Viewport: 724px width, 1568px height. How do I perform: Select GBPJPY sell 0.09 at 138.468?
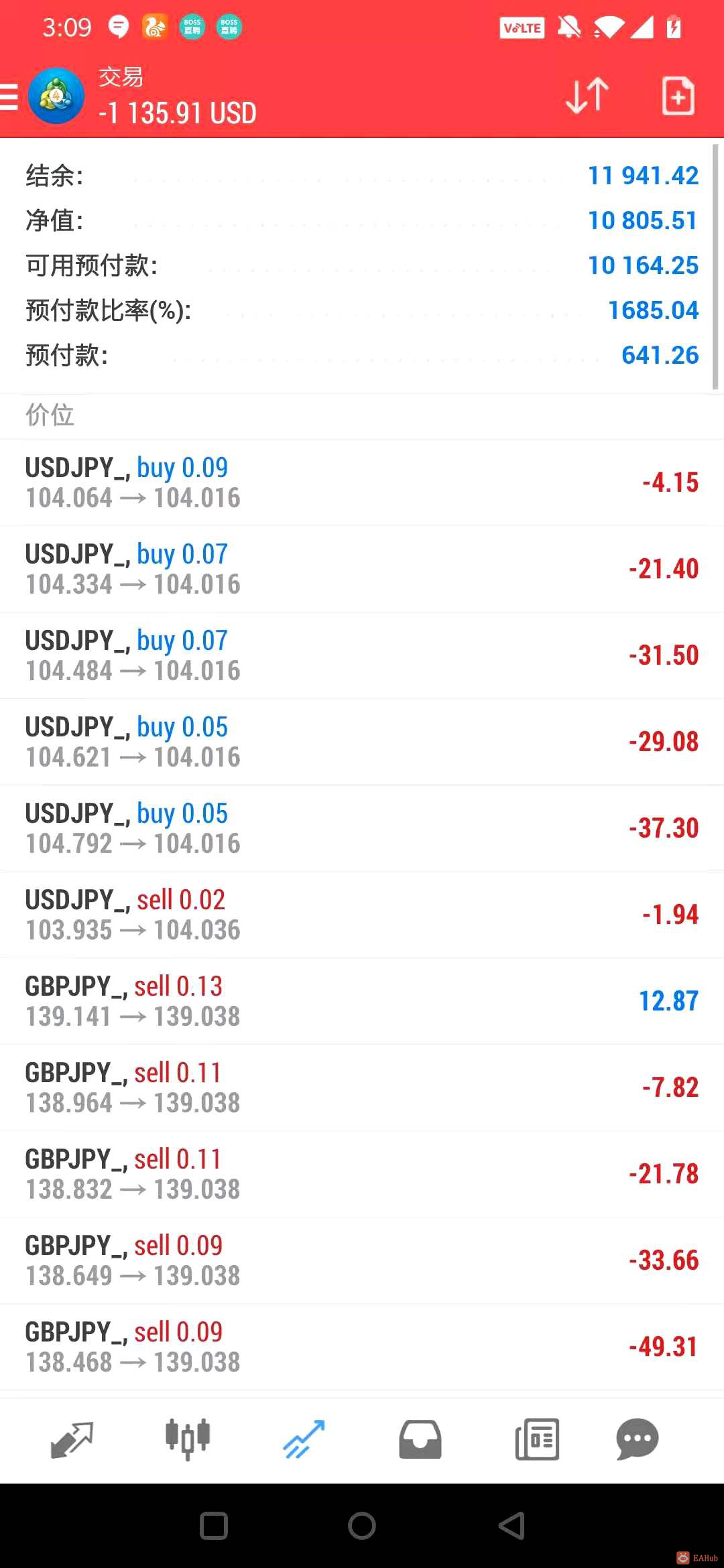(362, 1347)
